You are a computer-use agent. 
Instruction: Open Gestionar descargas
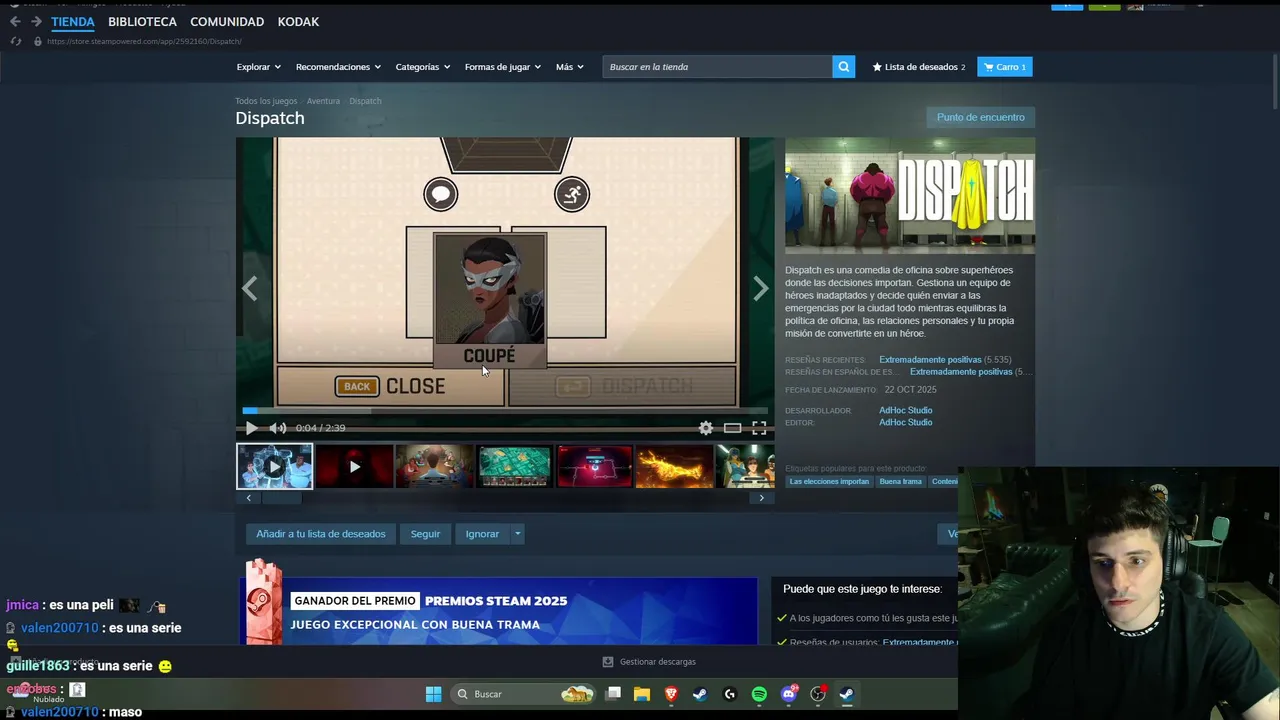coord(649,662)
